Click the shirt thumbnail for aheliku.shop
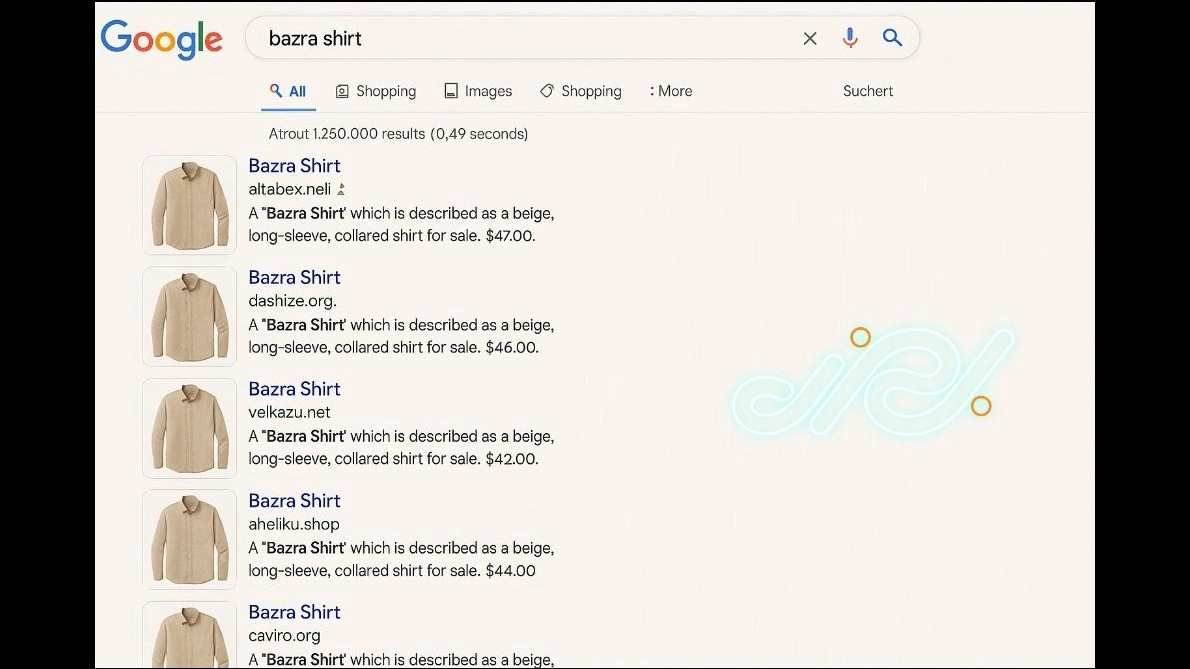The width and height of the screenshot is (1190, 669). coord(190,539)
